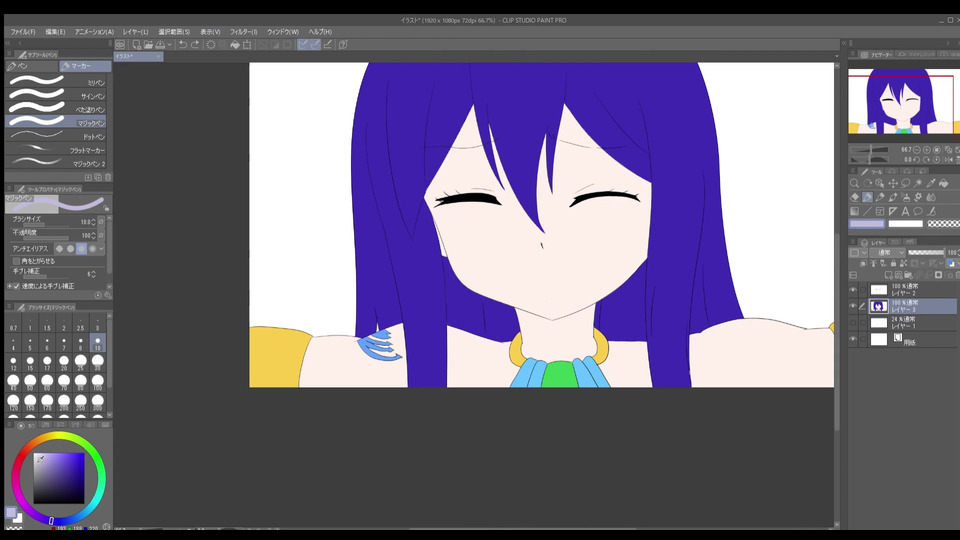This screenshot has height=540, width=960.
Task: Click the New document icon
Action: 136,45
